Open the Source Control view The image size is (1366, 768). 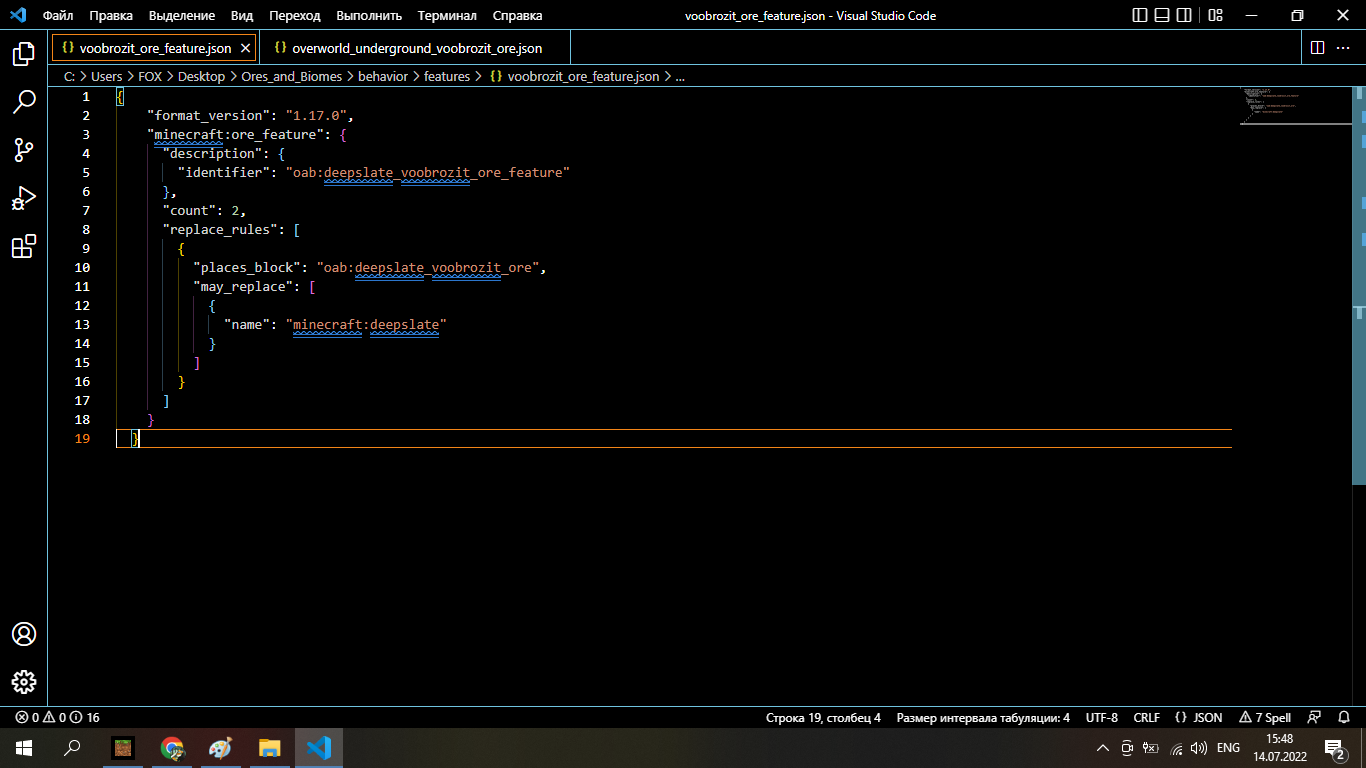click(24, 150)
